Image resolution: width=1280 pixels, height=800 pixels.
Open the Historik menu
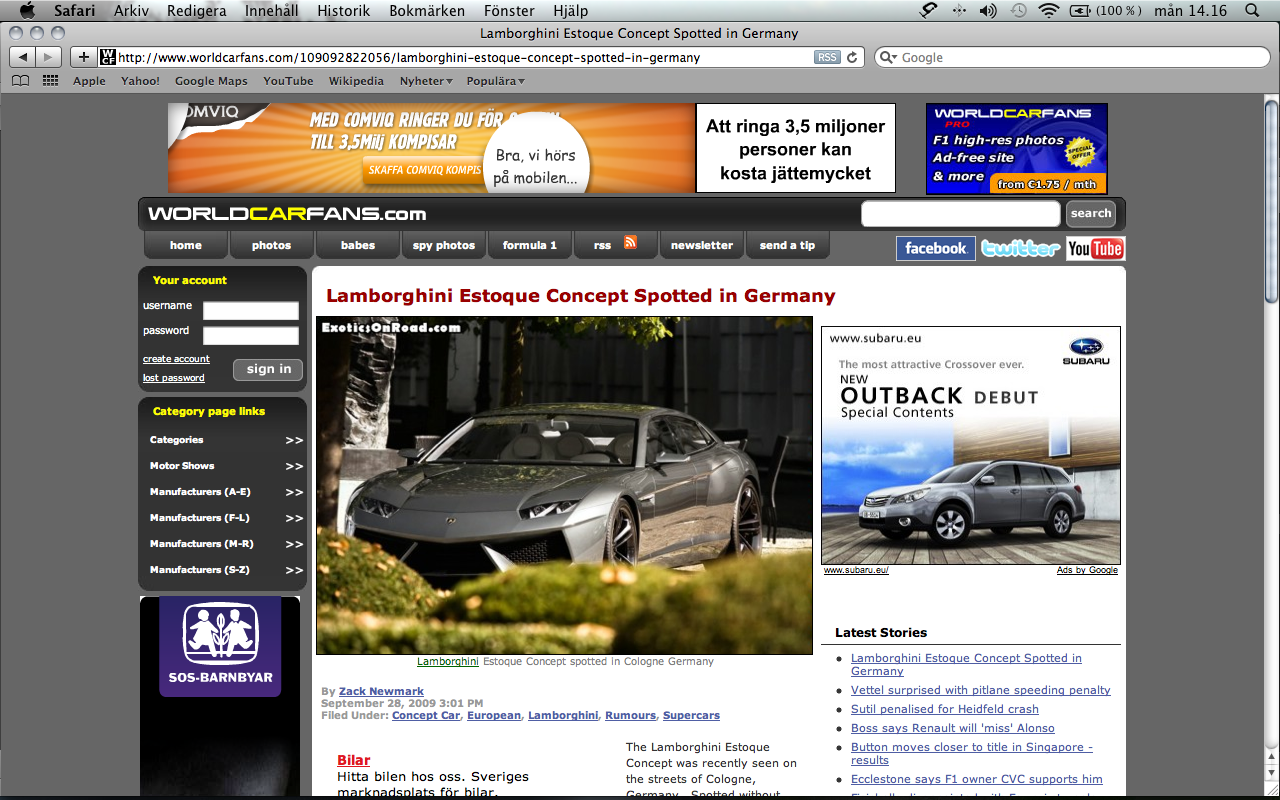coord(343,11)
